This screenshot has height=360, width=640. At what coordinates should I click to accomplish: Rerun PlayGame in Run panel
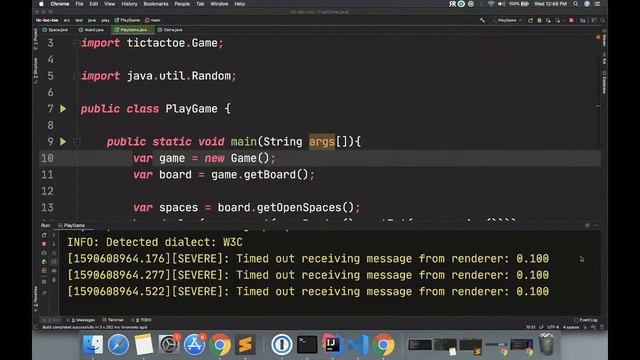[44, 235]
